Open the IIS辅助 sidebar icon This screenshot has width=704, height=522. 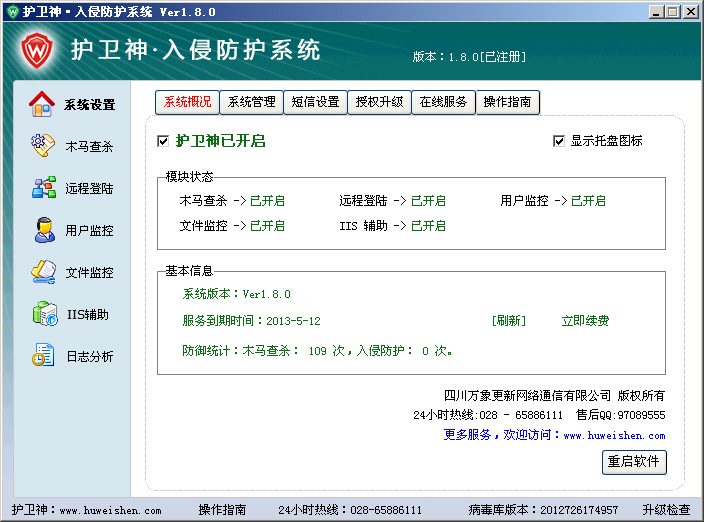click(x=42, y=314)
